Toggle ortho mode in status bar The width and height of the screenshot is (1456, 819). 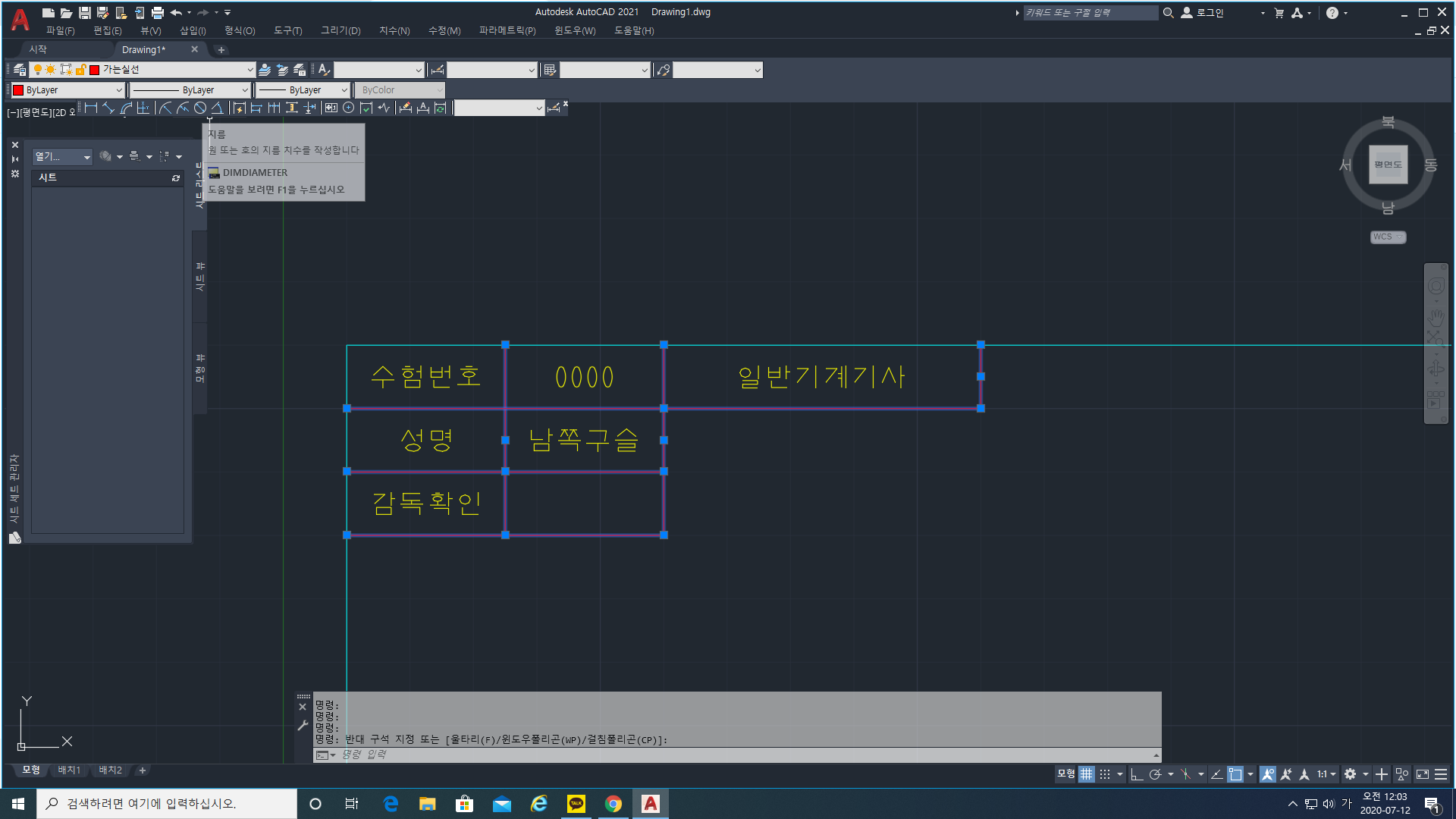[1136, 774]
